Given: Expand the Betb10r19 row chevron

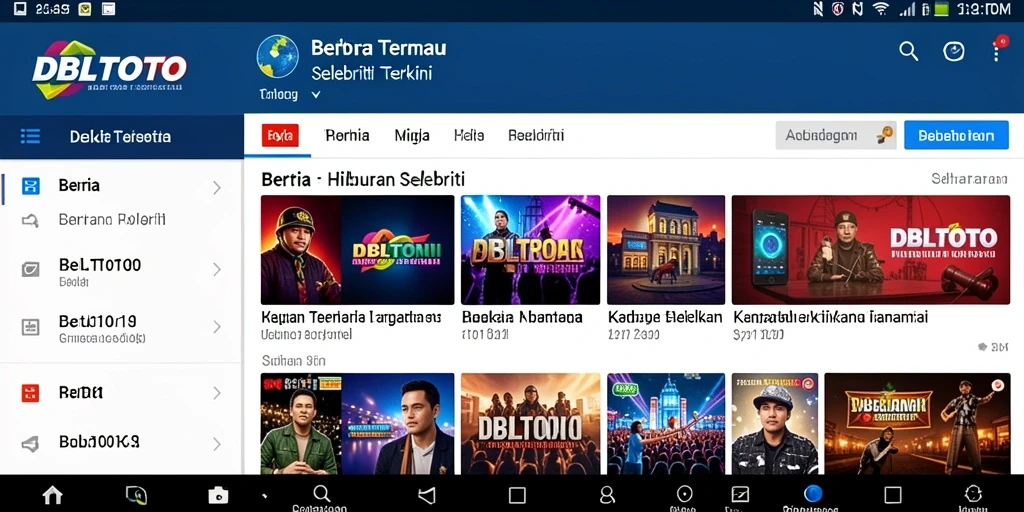Looking at the screenshot, I should point(217,327).
